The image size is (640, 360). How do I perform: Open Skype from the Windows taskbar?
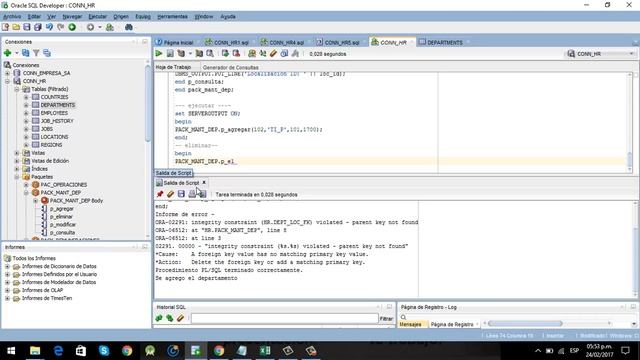pyautogui.click(x=104, y=351)
